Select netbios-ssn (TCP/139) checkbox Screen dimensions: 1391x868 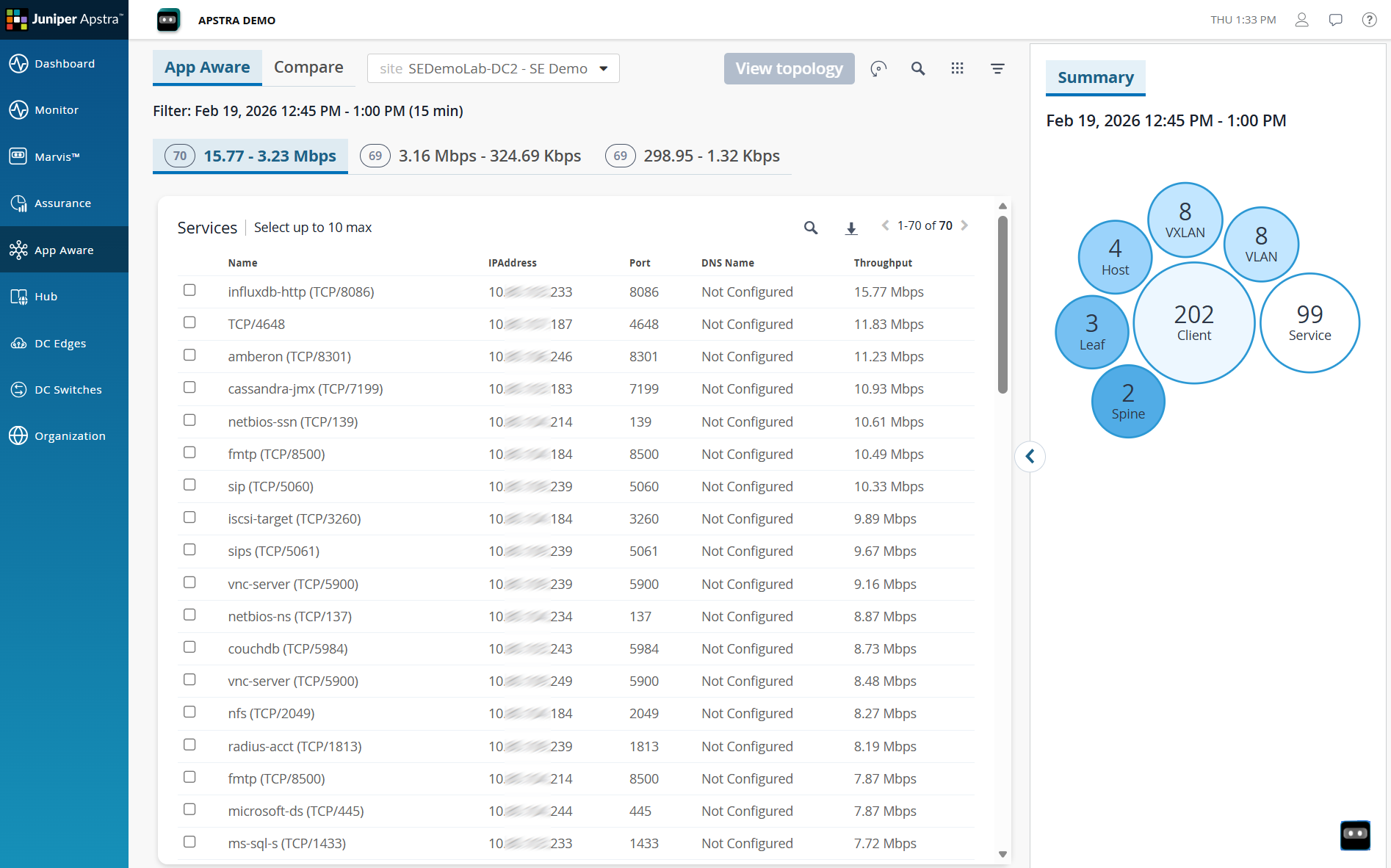pyautogui.click(x=189, y=420)
